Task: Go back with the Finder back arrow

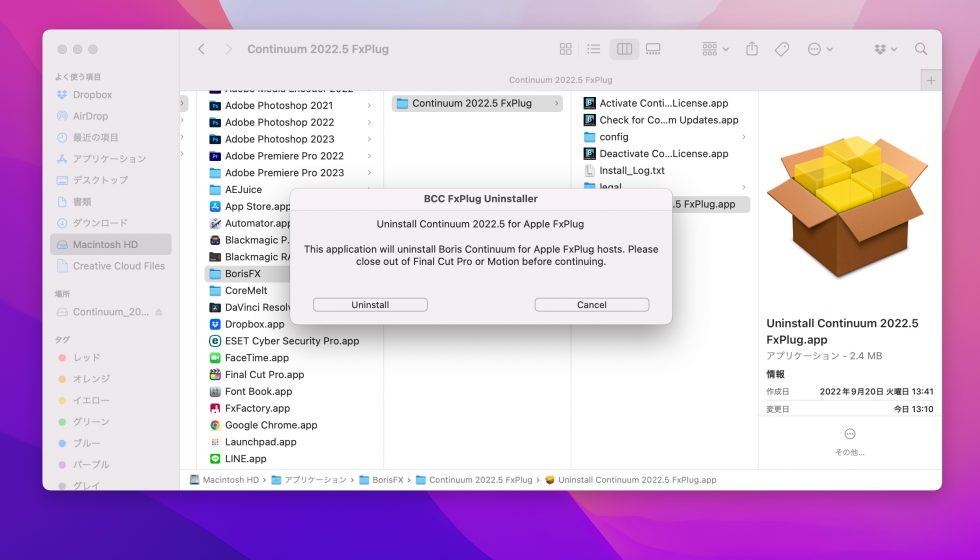Action: coord(201,49)
